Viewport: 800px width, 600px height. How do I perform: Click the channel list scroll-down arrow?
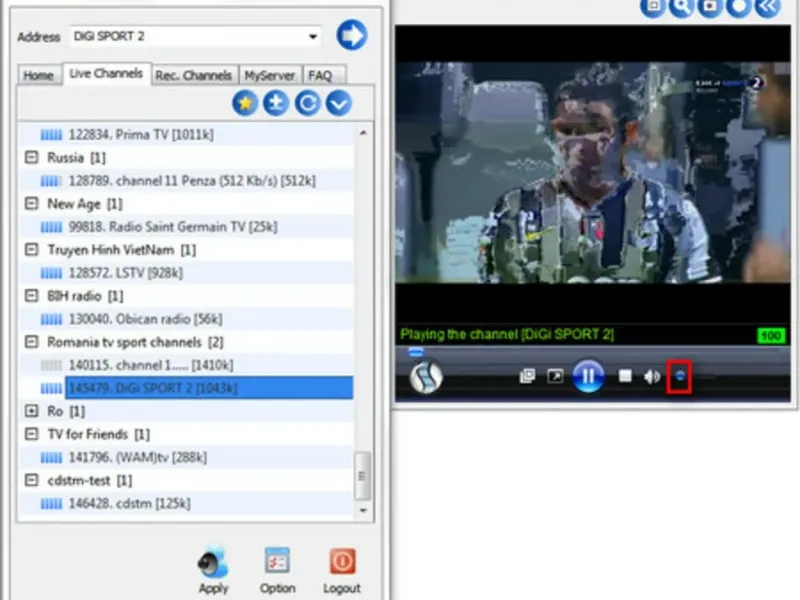(x=363, y=510)
